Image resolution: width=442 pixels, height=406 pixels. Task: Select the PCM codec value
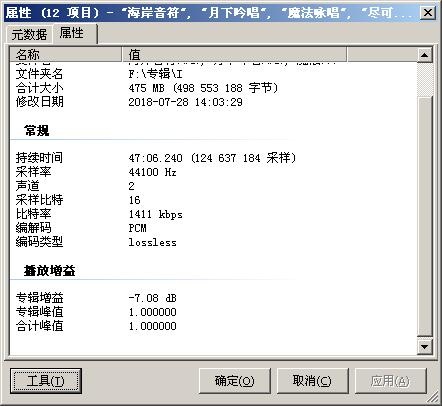pos(138,228)
